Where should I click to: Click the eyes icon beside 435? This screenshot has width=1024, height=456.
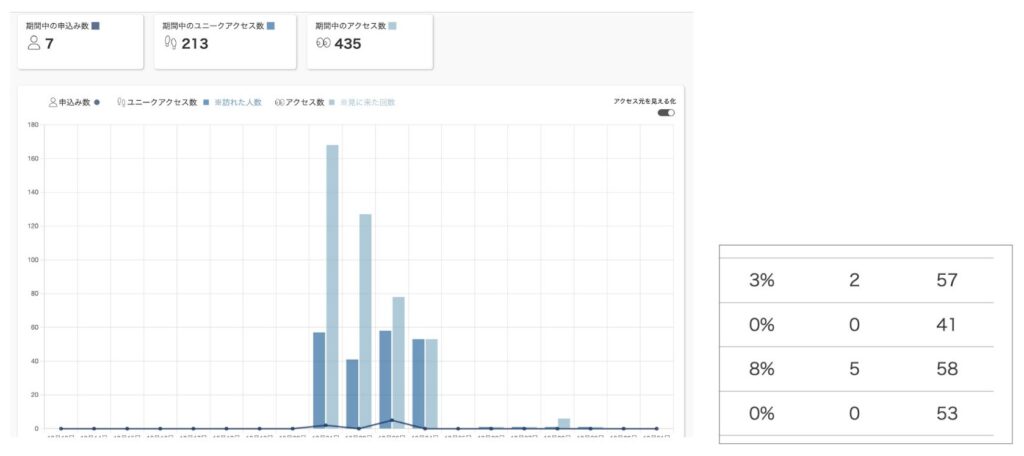tap(323, 44)
